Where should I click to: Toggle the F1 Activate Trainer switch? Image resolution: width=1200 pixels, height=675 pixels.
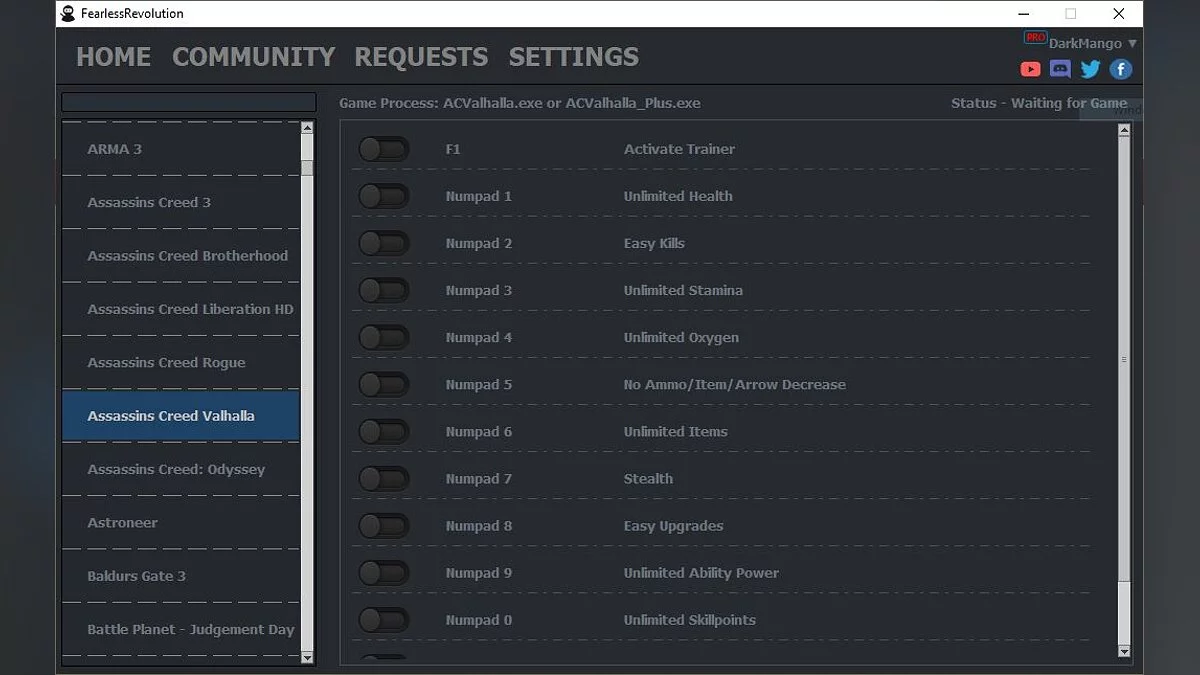(384, 149)
